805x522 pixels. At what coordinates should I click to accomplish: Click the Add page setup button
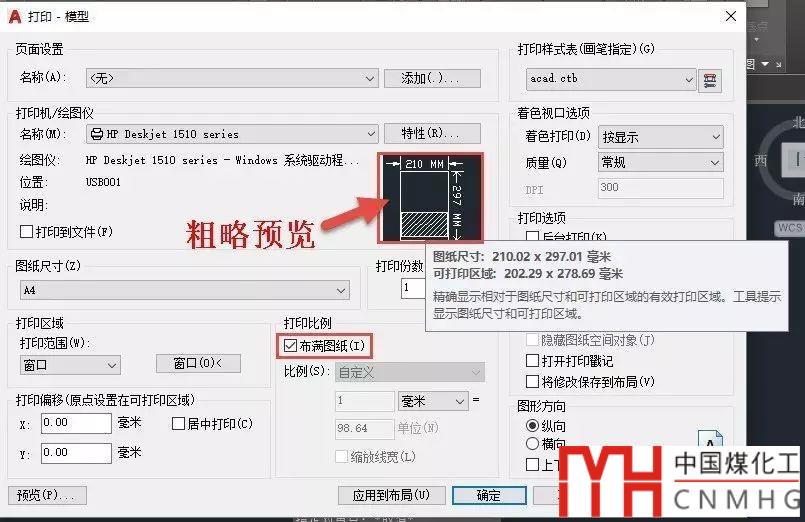coord(432,78)
